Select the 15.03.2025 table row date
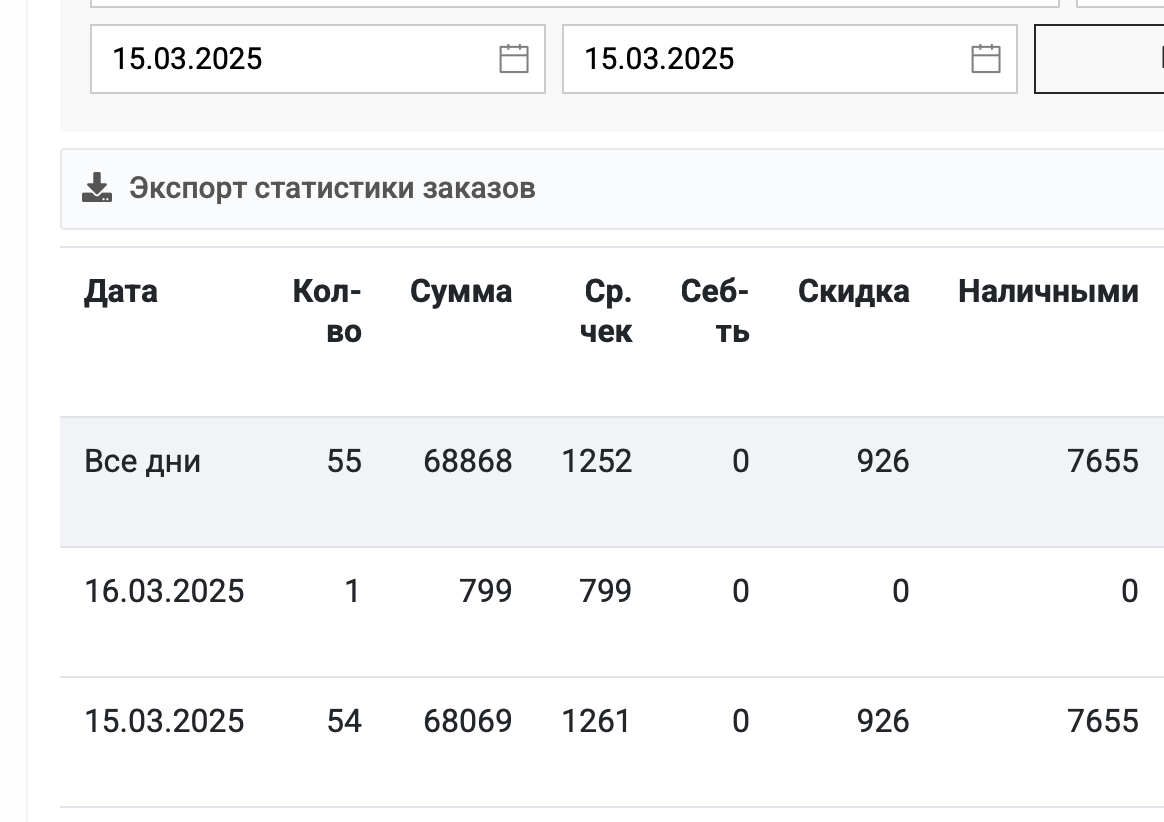This screenshot has height=822, width=1164. (x=164, y=722)
